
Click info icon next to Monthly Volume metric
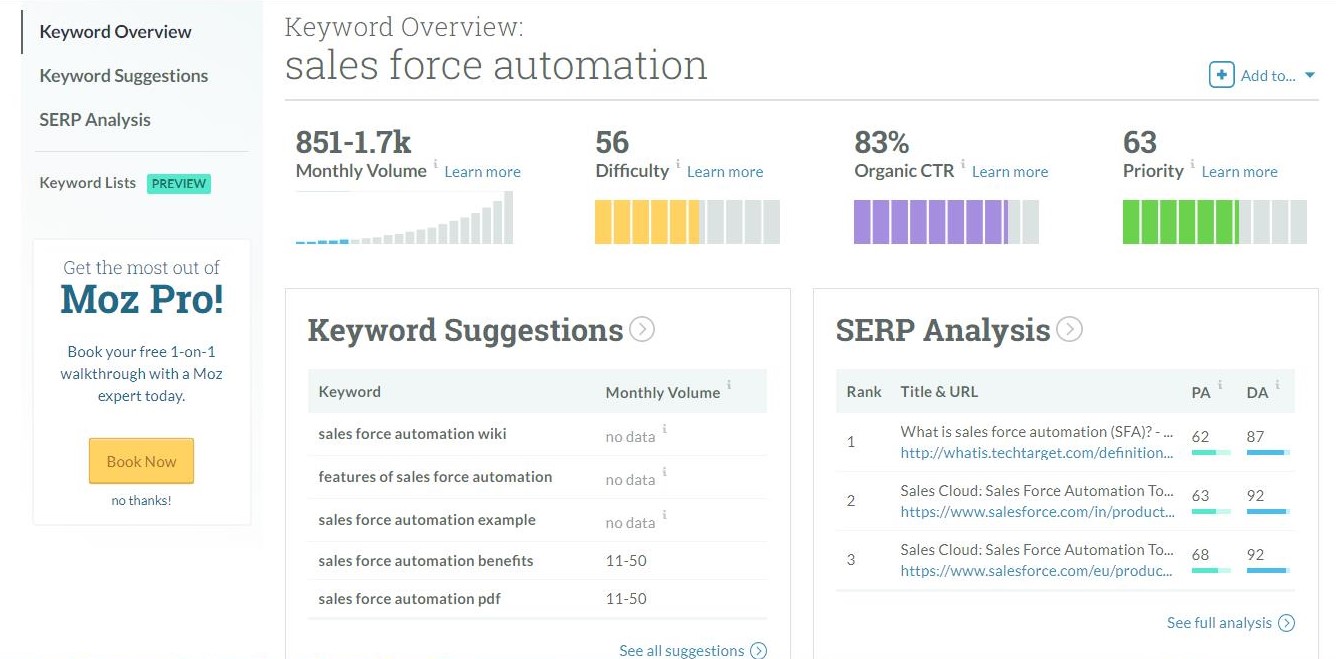tap(435, 164)
